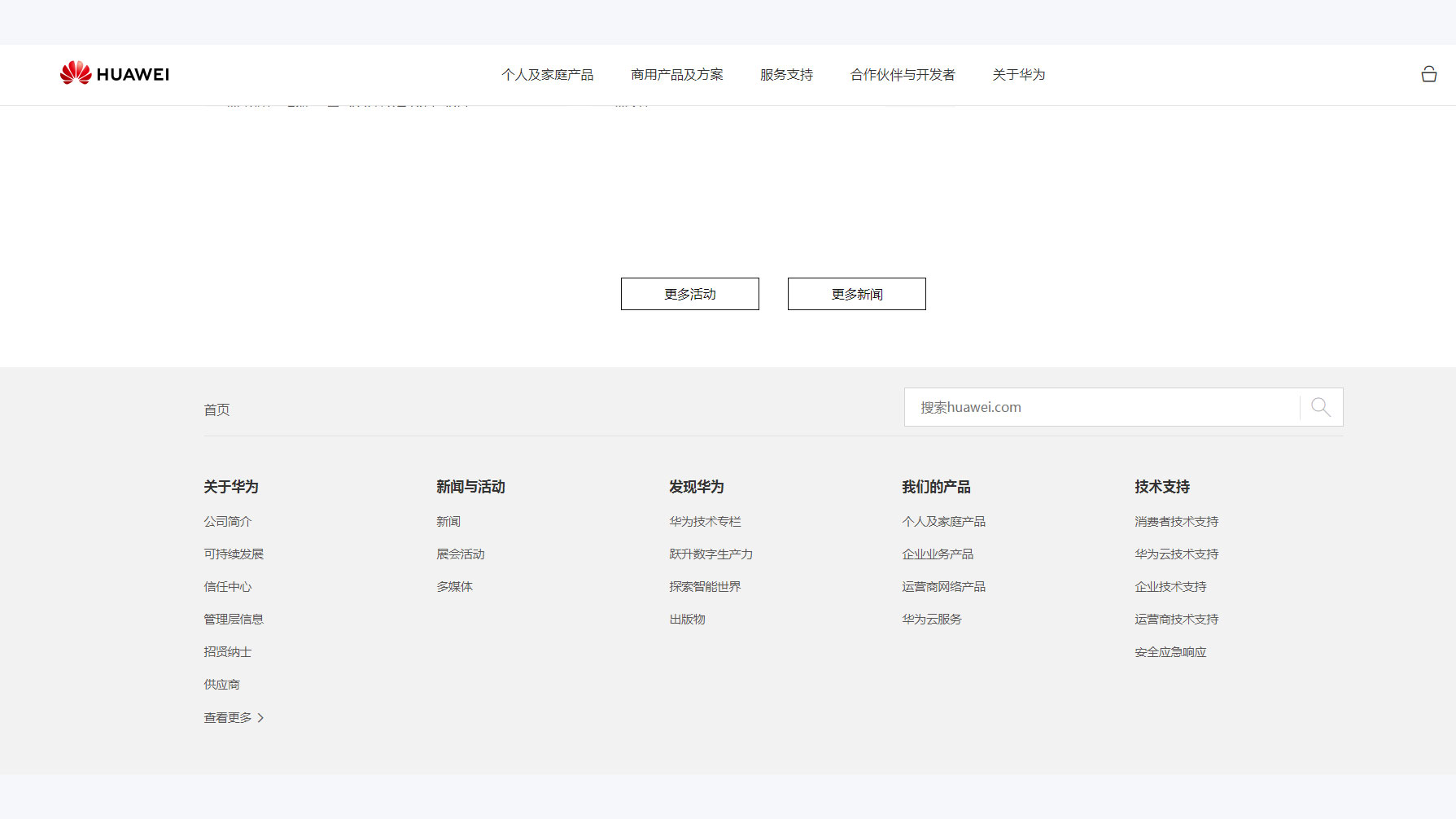Open 关于华为 navigation menu
Viewport: 1456px width, 819px height.
point(1018,75)
